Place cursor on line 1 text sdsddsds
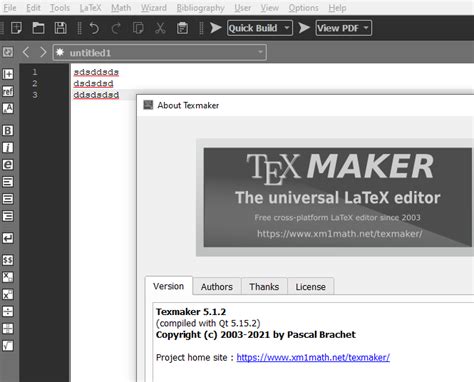The height and width of the screenshot is (382, 474). pyautogui.click(x=96, y=72)
